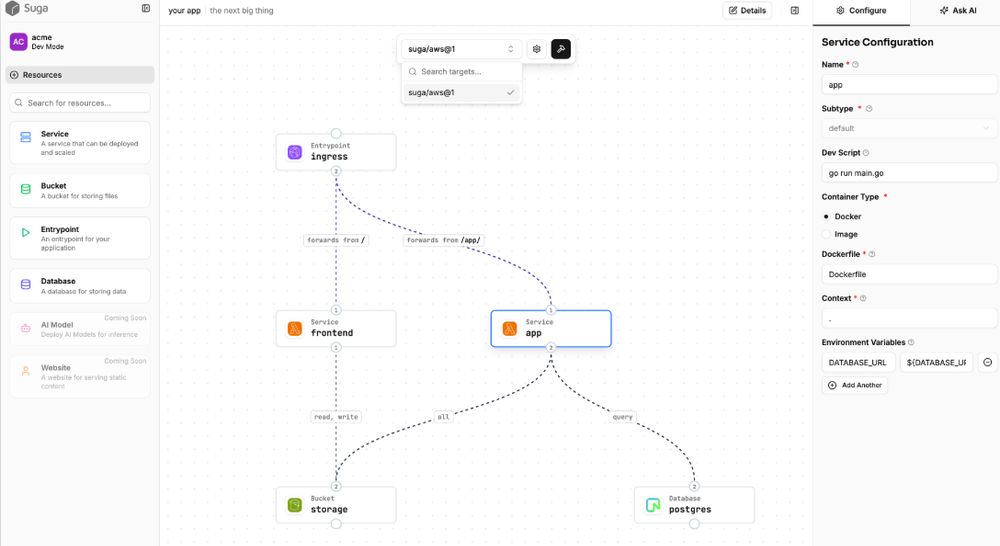The image size is (1000, 546).
Task: Click the postgres database node icon
Action: point(653,505)
